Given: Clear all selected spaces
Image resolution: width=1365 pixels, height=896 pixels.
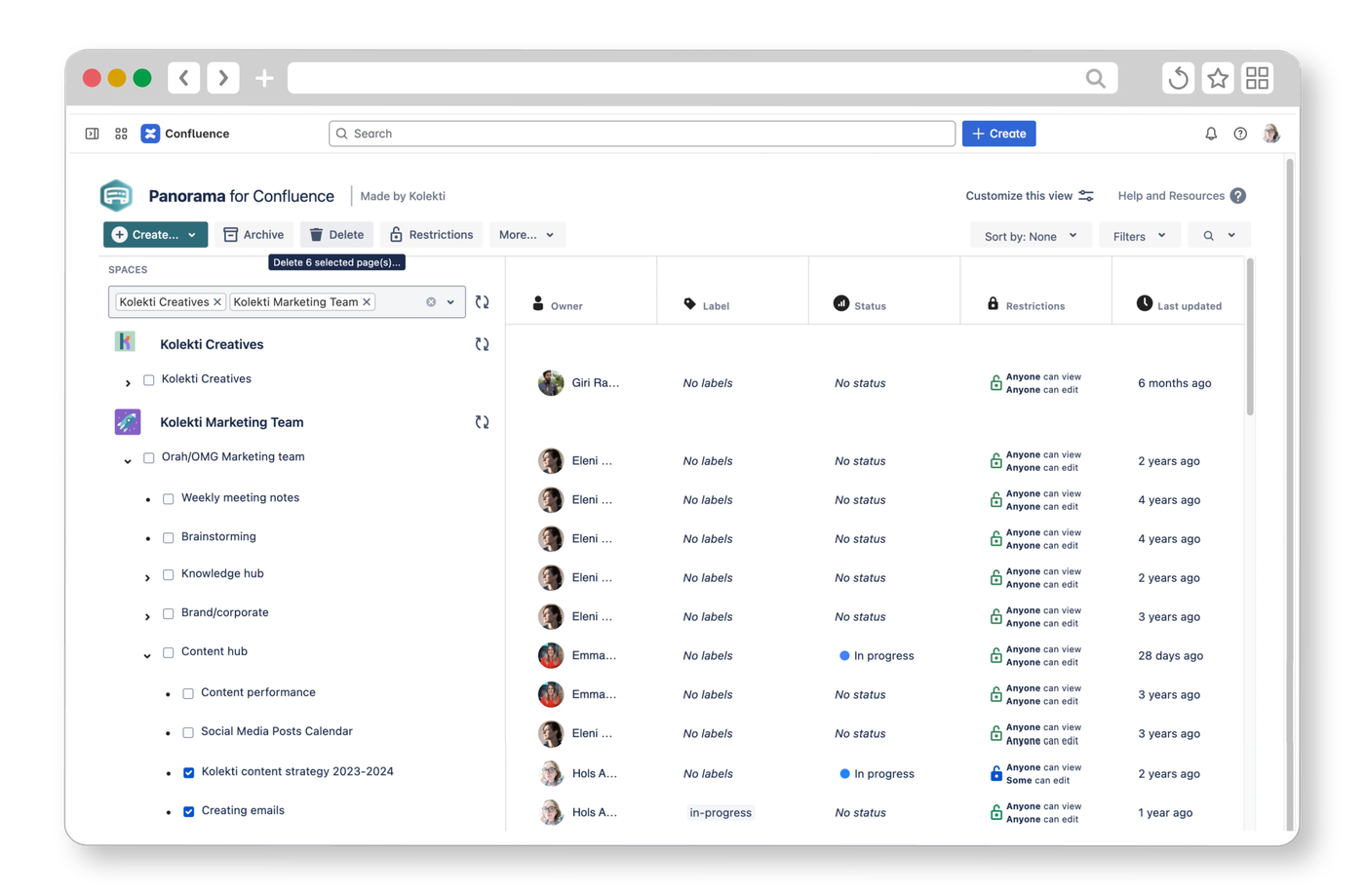Looking at the screenshot, I should click(x=431, y=302).
